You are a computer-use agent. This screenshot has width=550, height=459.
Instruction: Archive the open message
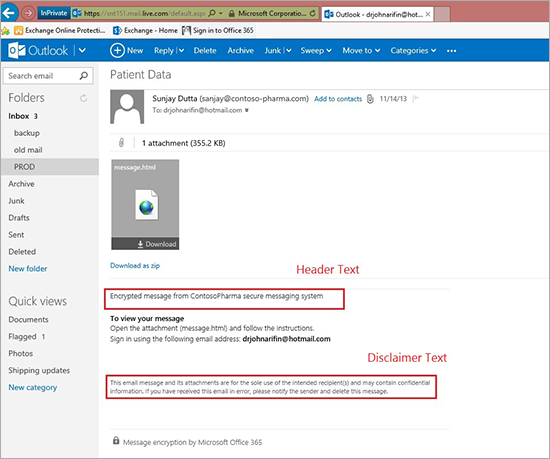point(241,50)
